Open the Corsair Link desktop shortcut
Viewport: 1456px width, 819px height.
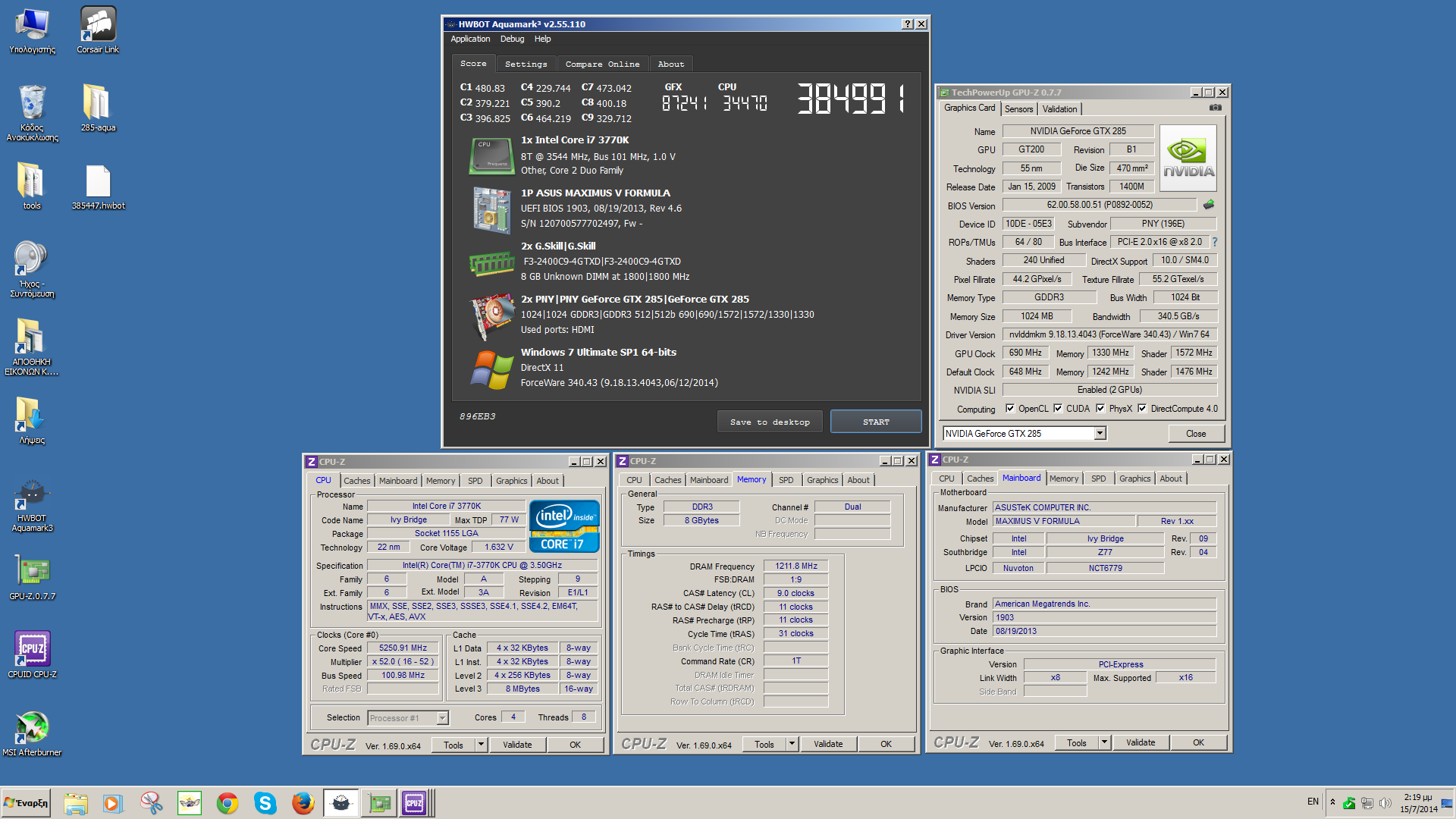click(98, 30)
